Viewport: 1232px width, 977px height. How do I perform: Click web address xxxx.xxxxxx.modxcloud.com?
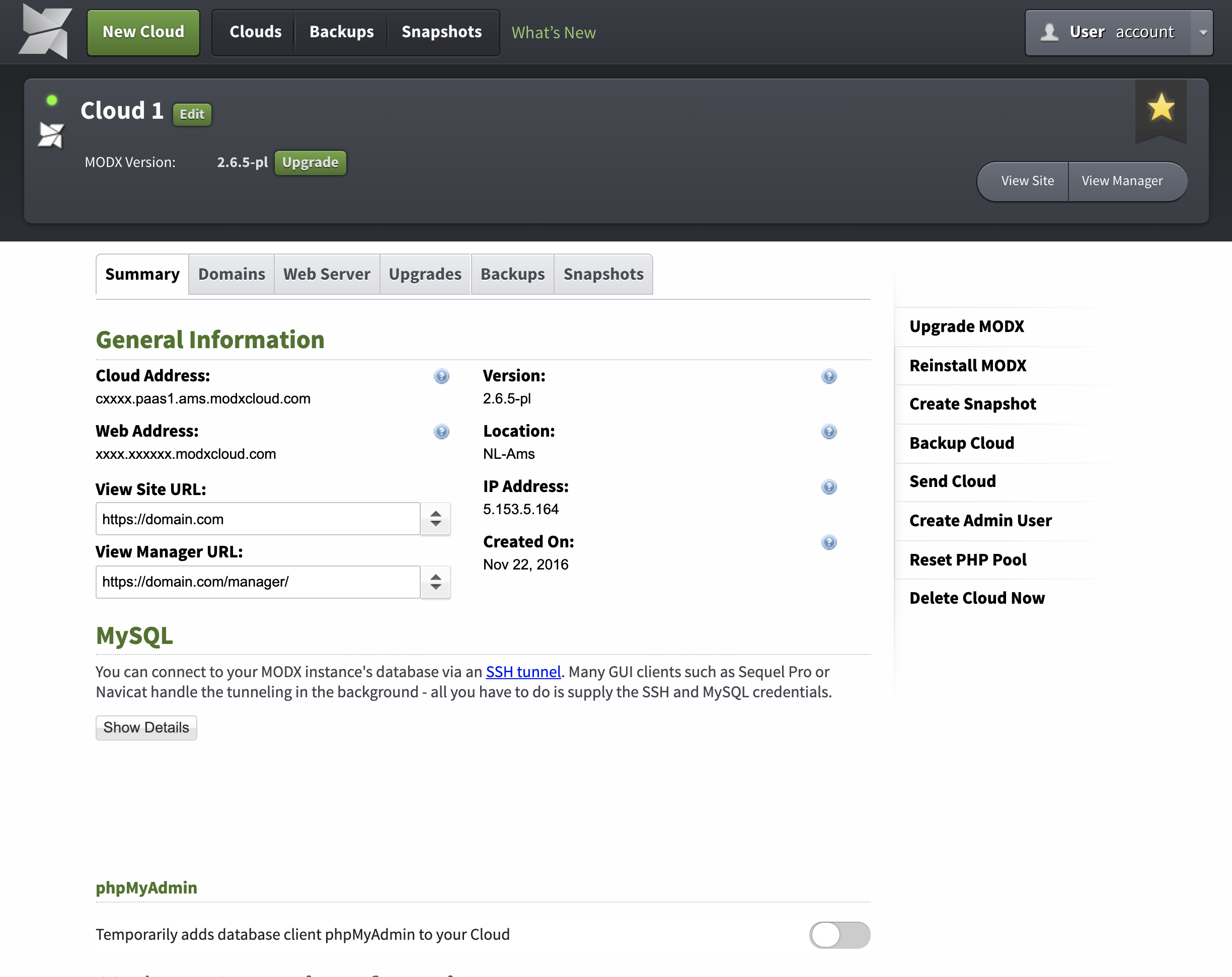pos(186,454)
